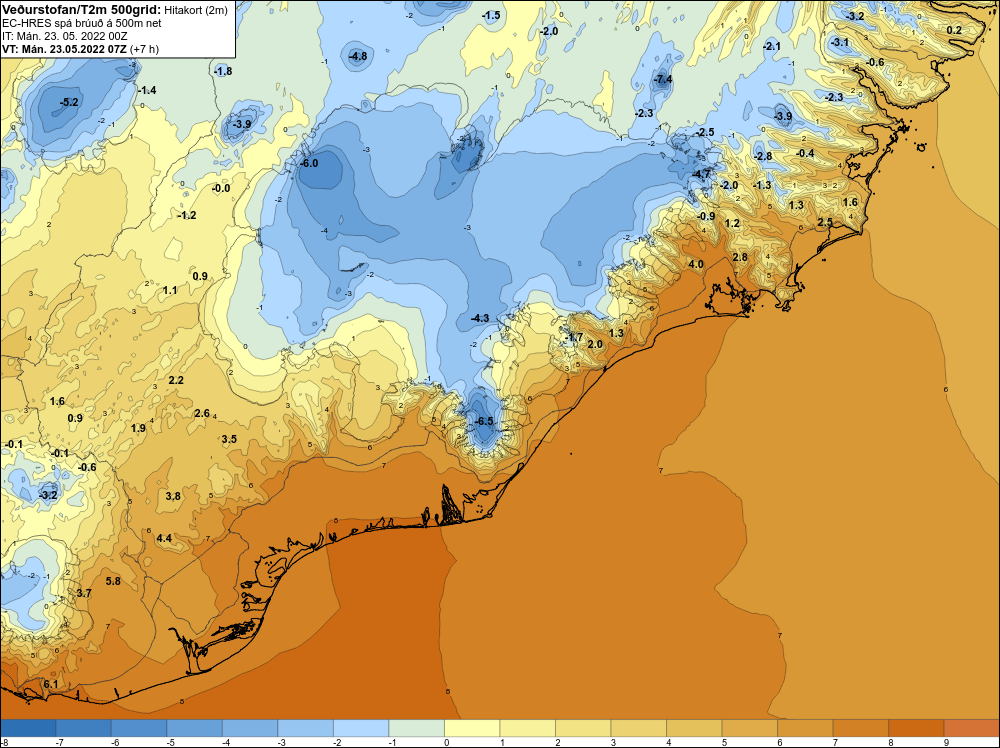Pick the -1.5 temperature label
The width and height of the screenshot is (1000, 748).
pyautogui.click(x=491, y=15)
